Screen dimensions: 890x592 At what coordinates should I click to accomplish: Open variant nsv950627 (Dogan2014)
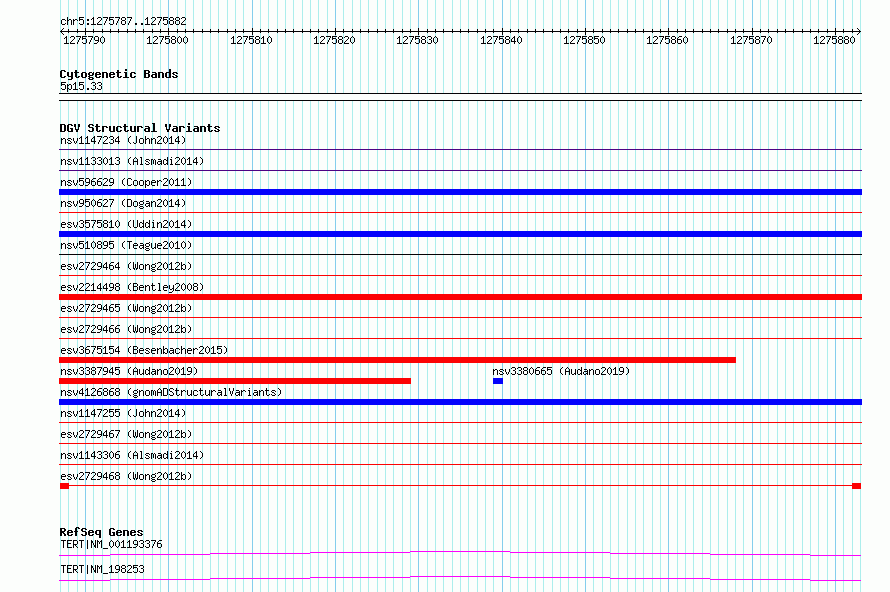[x=123, y=203]
